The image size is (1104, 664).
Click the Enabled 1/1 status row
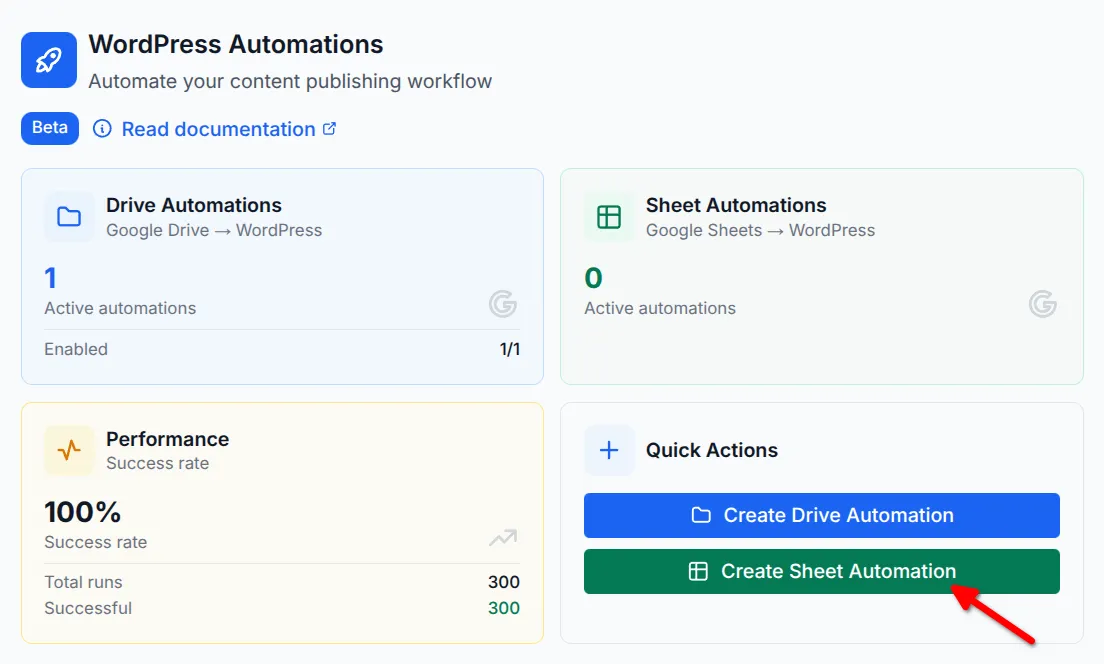point(281,349)
